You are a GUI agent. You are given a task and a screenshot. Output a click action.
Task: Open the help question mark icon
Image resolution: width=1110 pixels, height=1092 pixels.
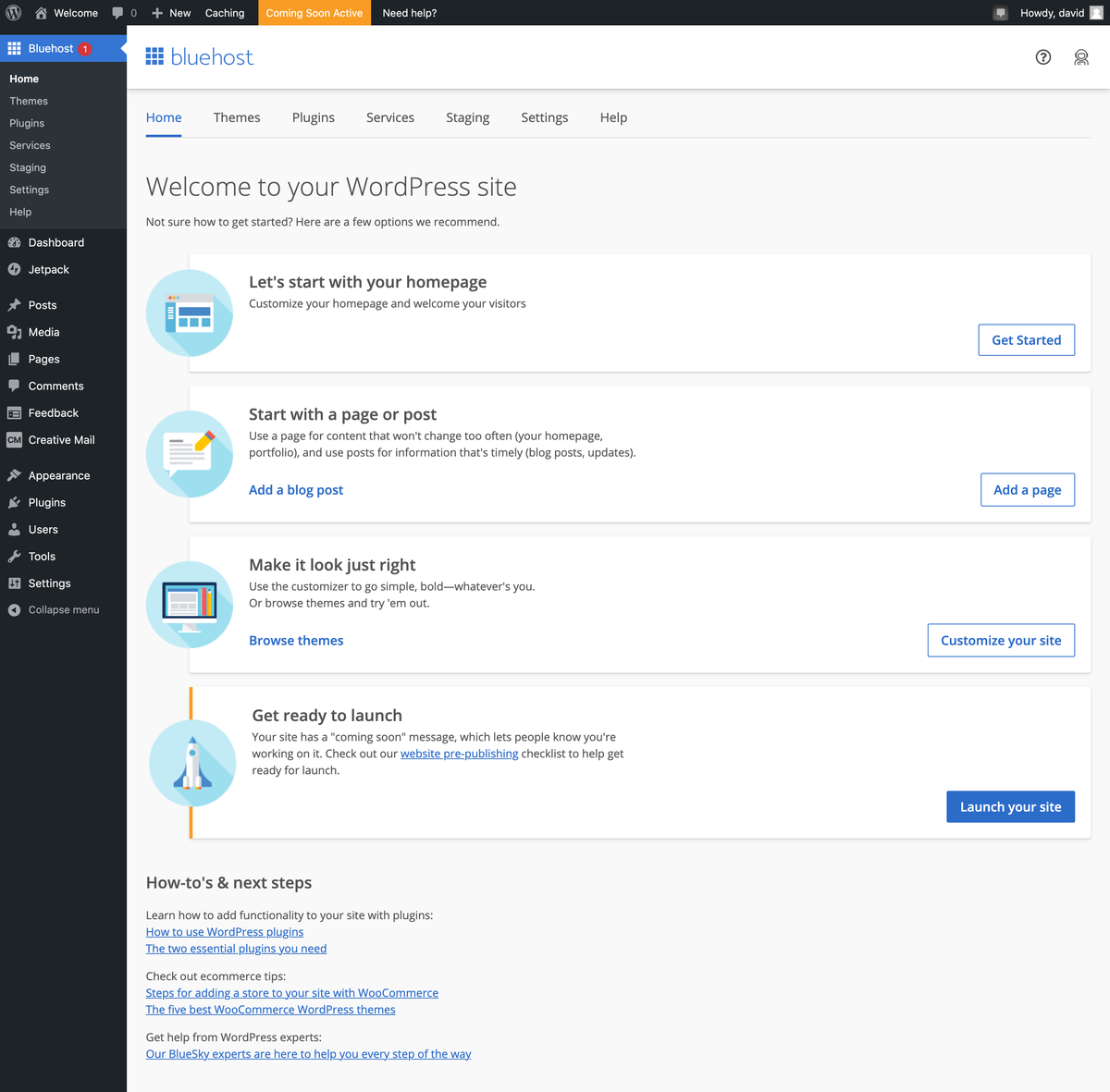point(1043,57)
